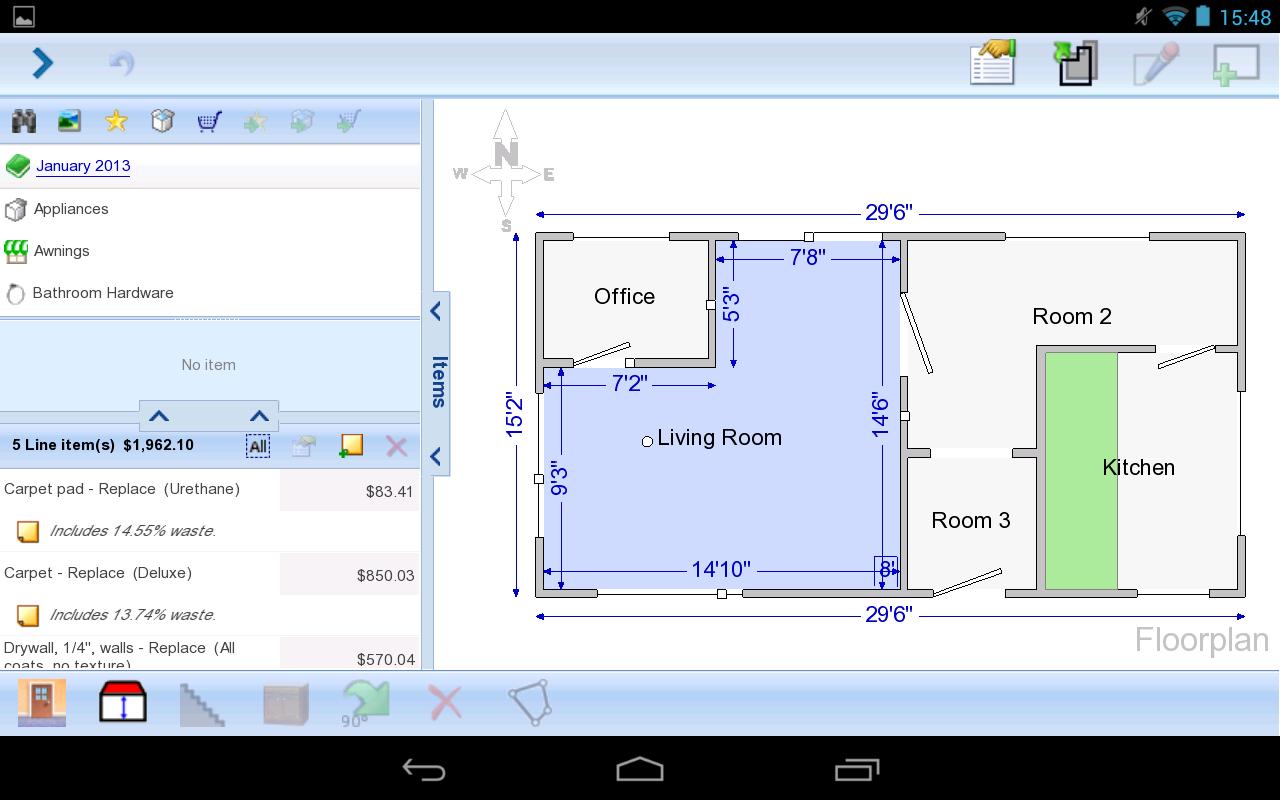
Task: Open the product box catalog icon
Action: point(162,120)
